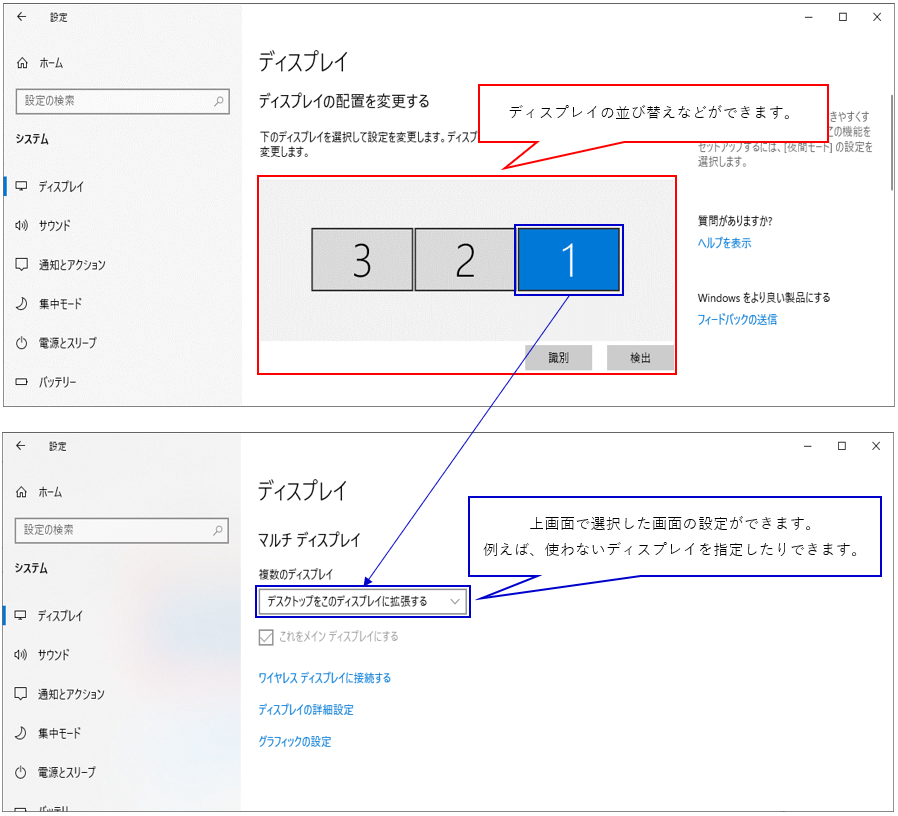Toggle これをメイン ディスプレイにする checkbox
898x816 pixels.
click(x=266, y=637)
